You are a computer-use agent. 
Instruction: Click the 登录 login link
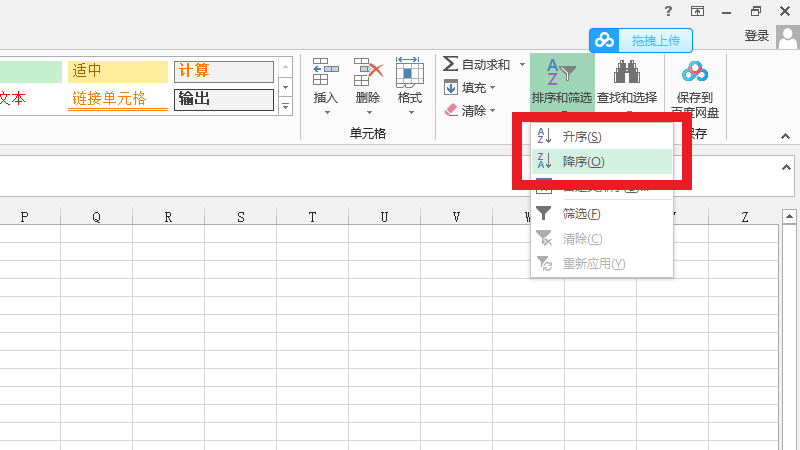click(x=757, y=36)
